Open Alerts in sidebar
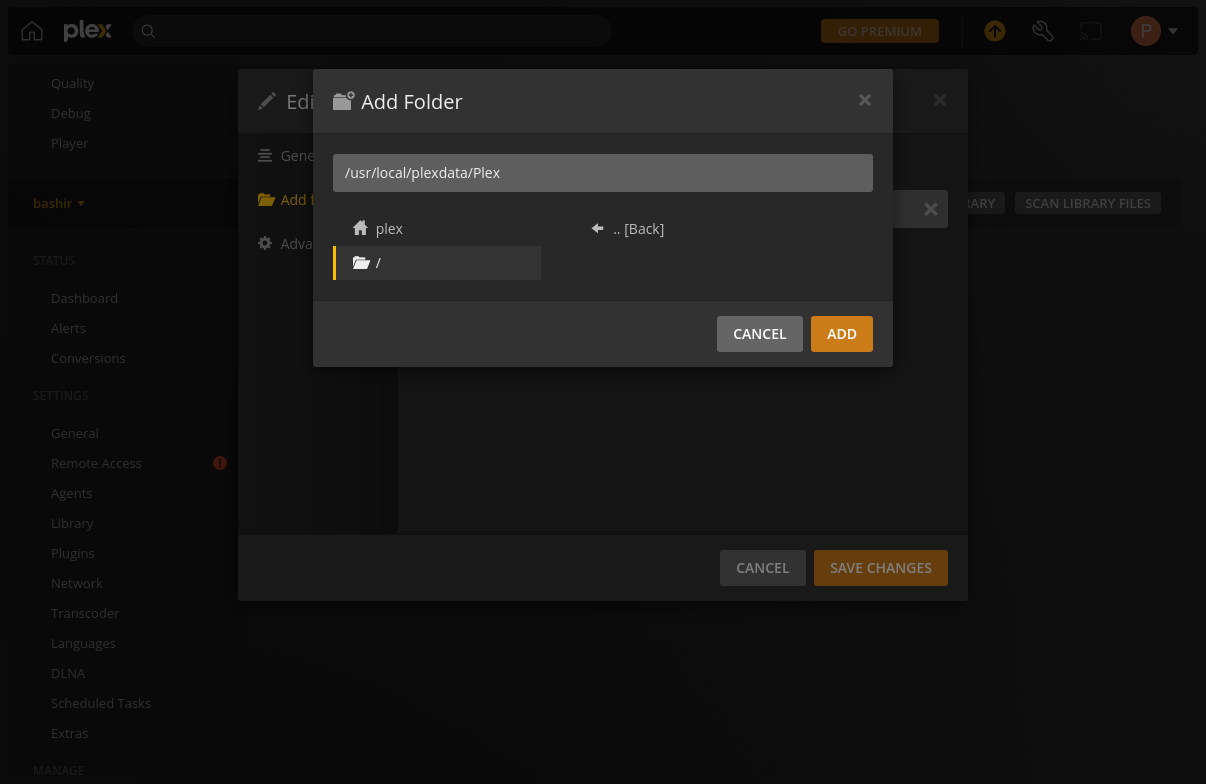1206x784 pixels. [x=68, y=328]
